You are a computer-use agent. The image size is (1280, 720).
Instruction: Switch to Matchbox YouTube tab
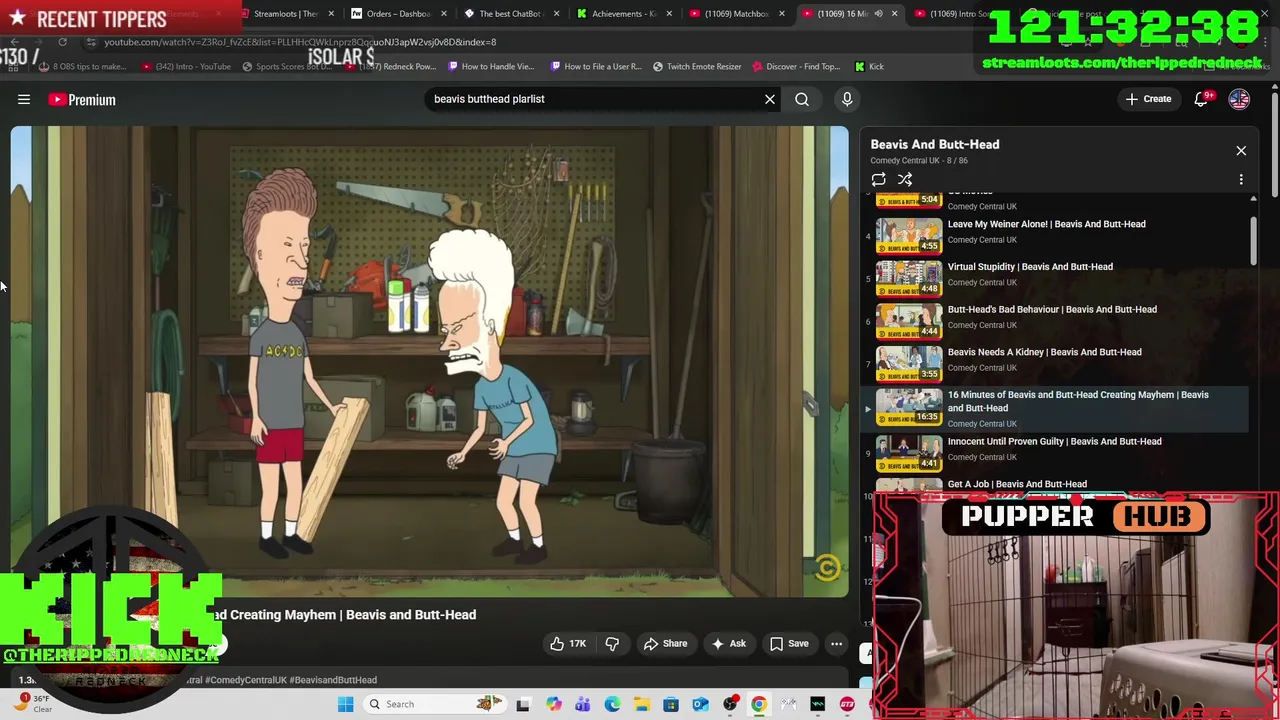736,14
